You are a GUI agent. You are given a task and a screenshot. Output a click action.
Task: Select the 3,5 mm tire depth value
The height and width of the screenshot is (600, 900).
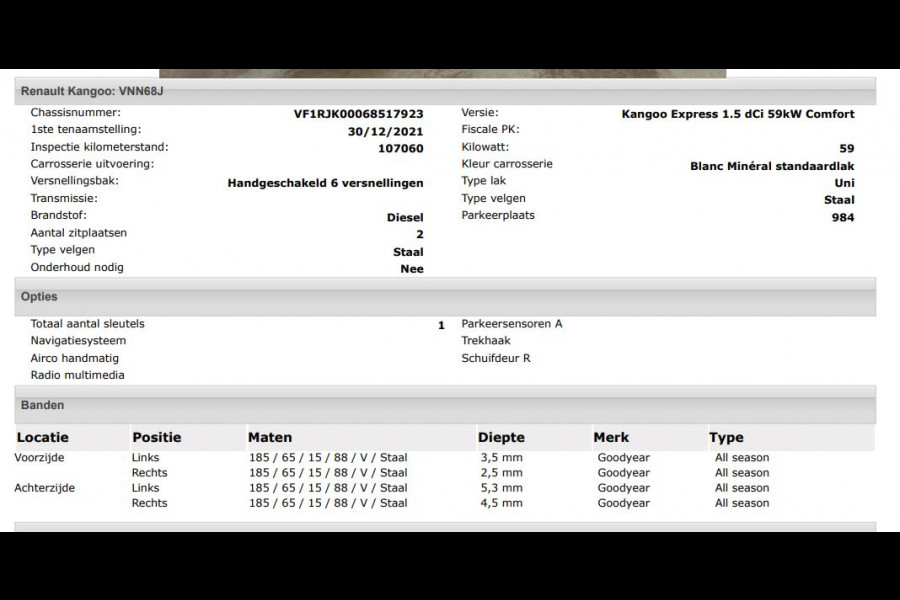[x=502, y=458]
